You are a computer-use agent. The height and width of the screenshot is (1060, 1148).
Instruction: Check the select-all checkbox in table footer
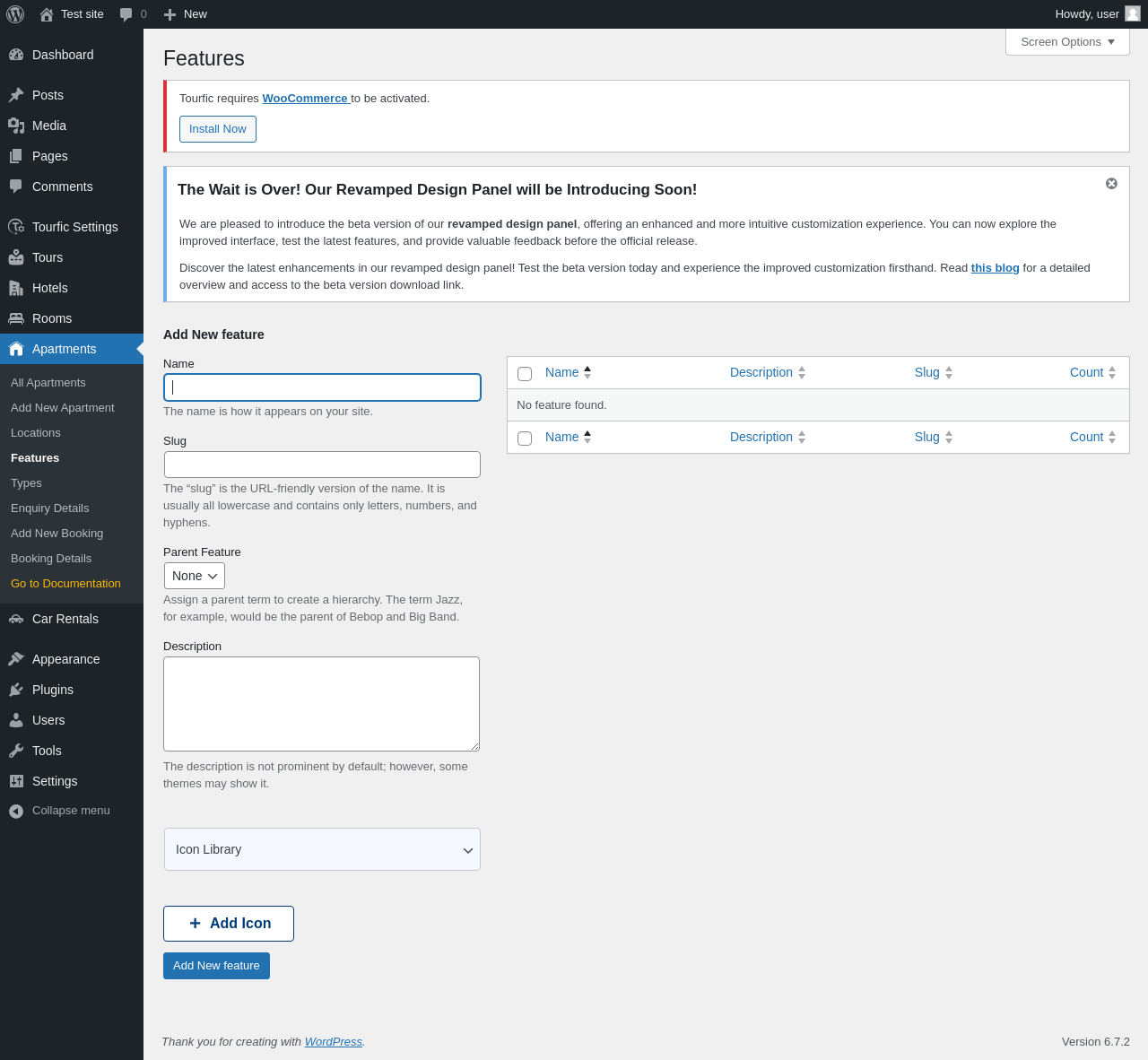(x=525, y=439)
